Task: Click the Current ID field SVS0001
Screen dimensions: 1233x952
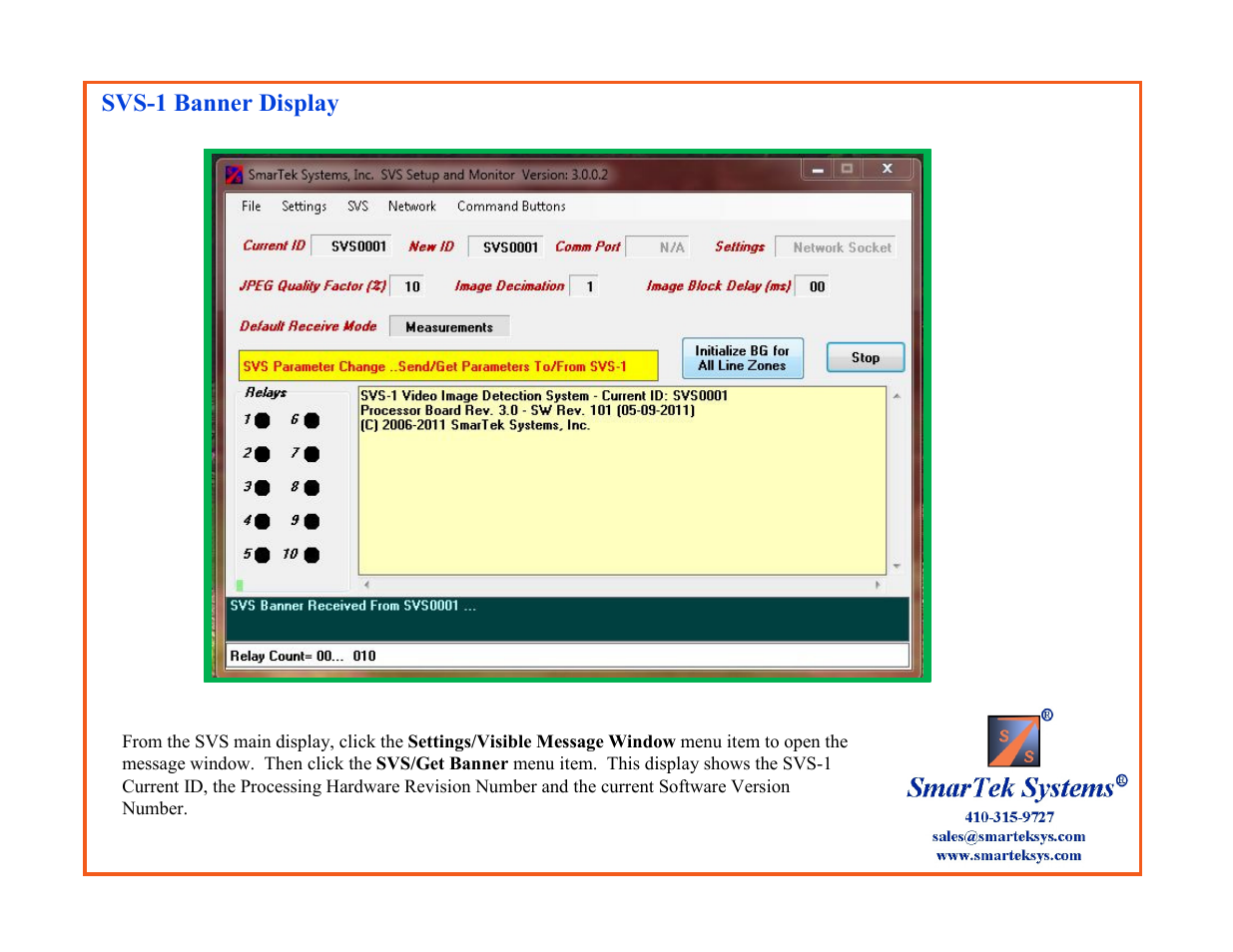Action: click(350, 246)
